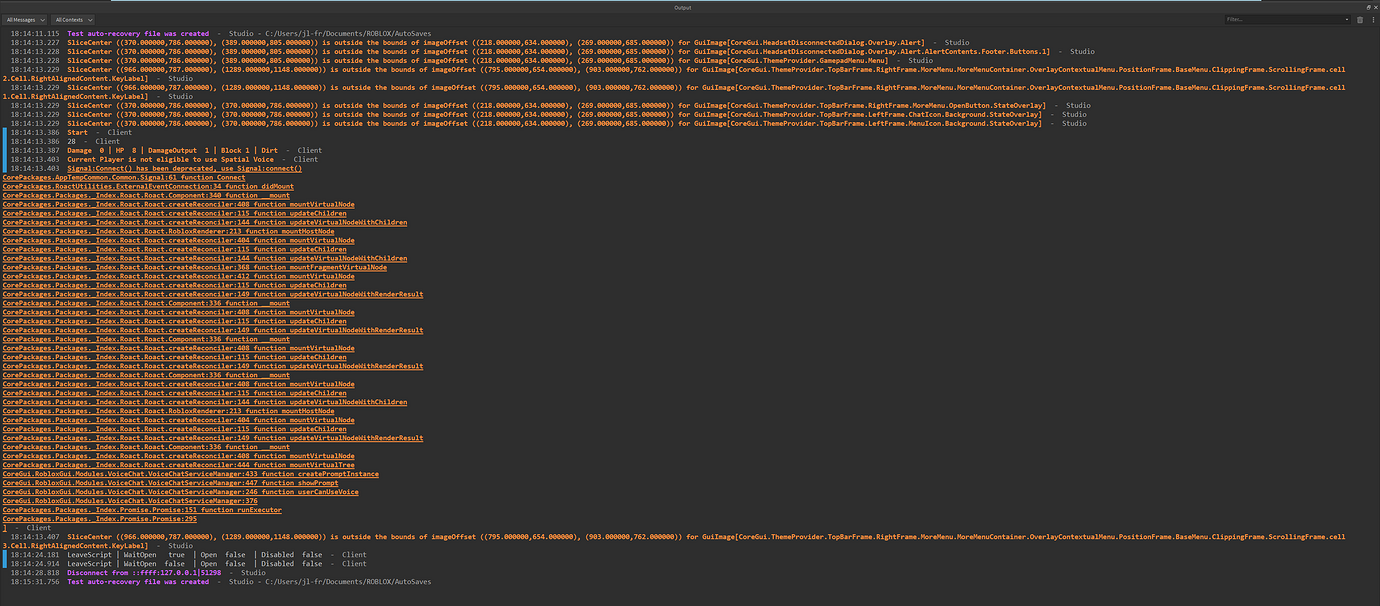
Task: Open the Promise:295 stack trace link
Action: (x=99, y=519)
